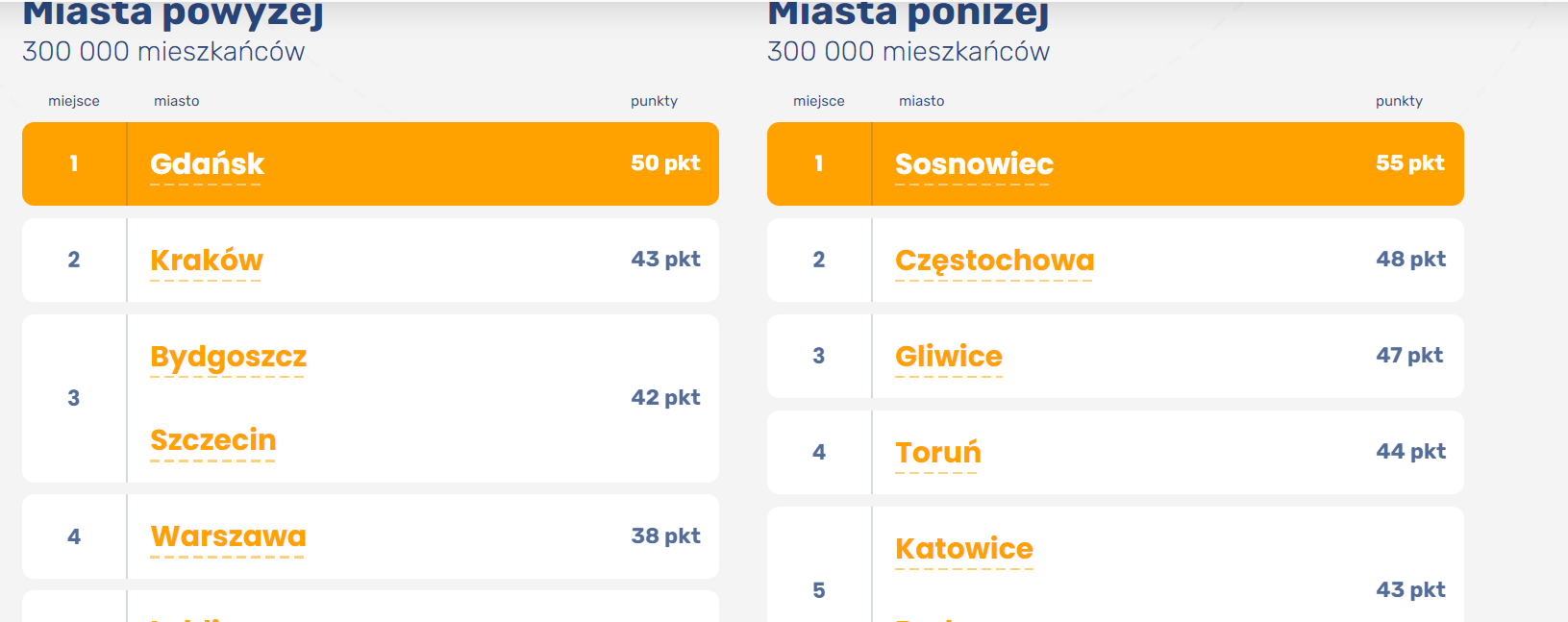Open the Szczecin city link
Screen dimensions: 1568x622
[x=212, y=440]
